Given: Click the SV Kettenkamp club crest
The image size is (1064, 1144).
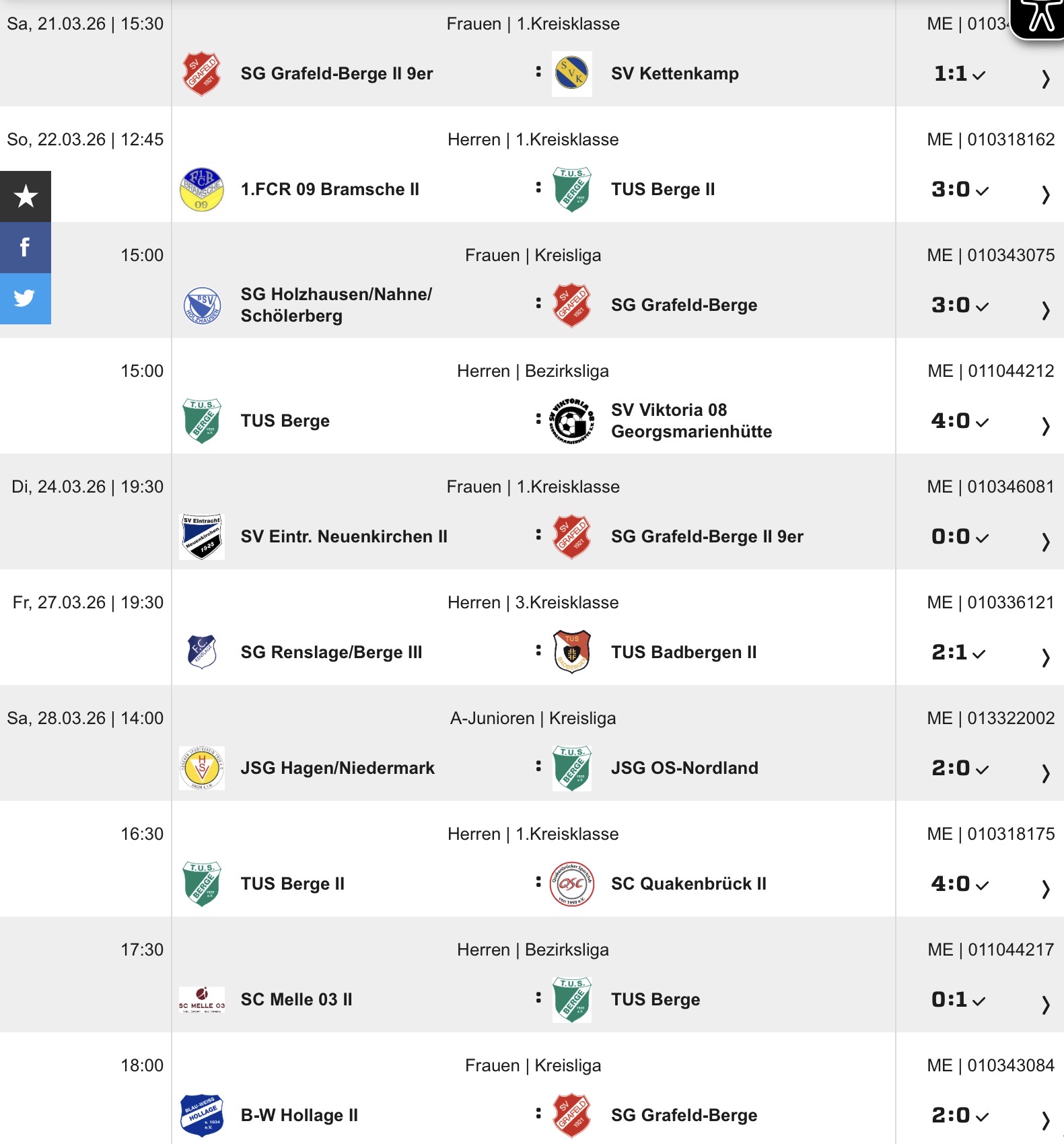Looking at the screenshot, I should click(571, 74).
